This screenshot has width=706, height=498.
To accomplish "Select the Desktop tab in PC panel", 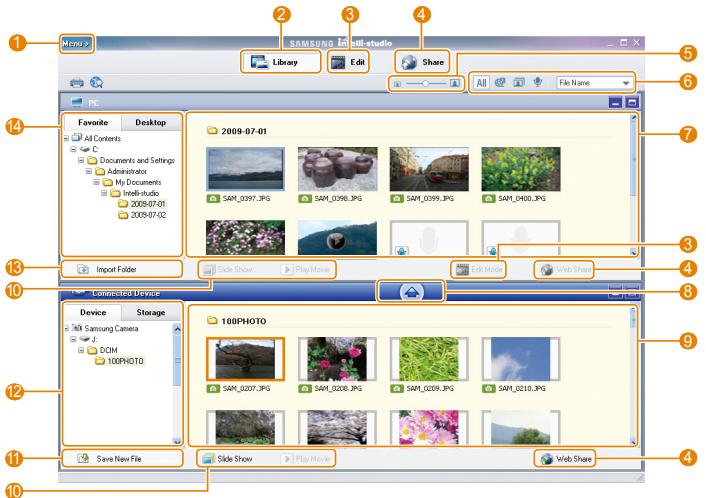I will tap(150, 122).
